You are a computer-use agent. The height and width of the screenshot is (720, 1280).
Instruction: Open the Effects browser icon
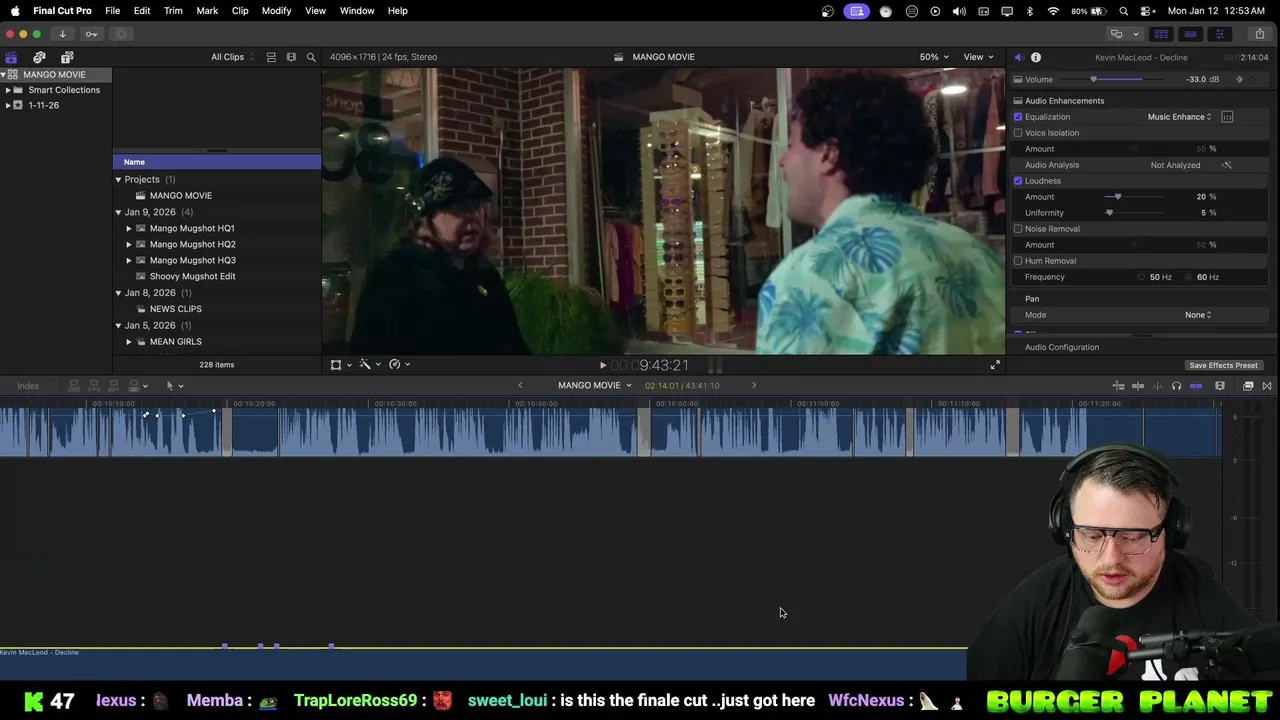coord(1248,386)
